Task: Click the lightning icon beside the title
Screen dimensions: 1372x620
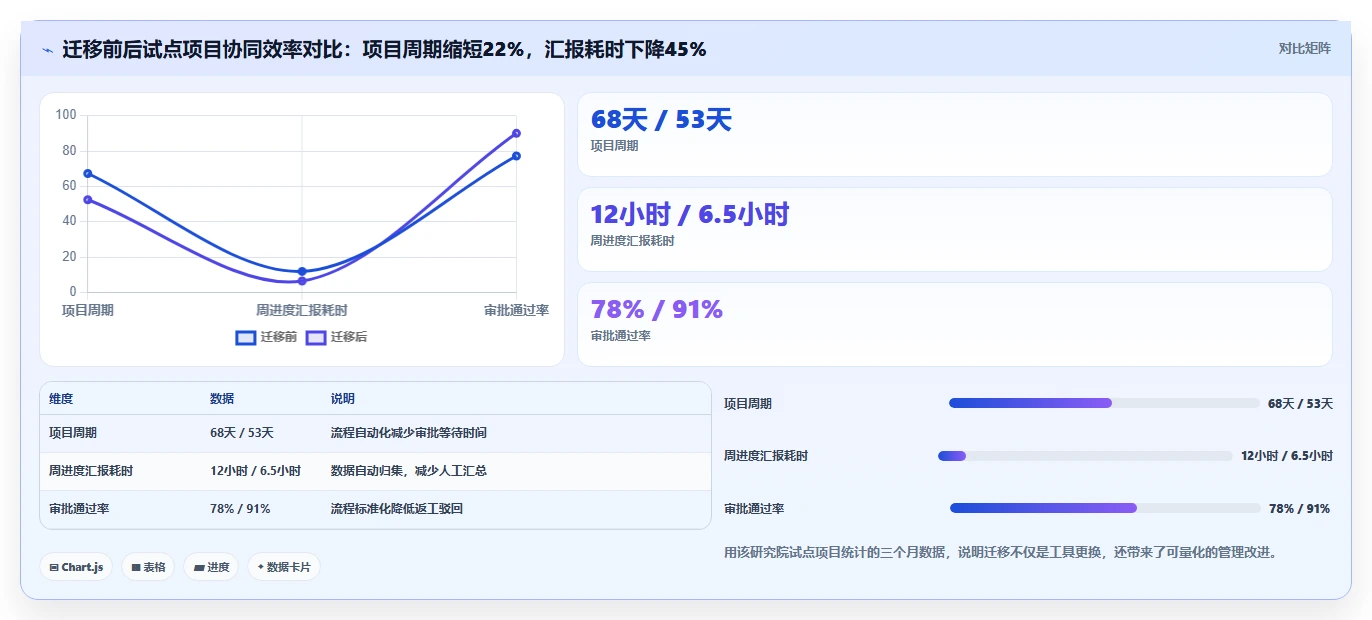Action: [47, 50]
